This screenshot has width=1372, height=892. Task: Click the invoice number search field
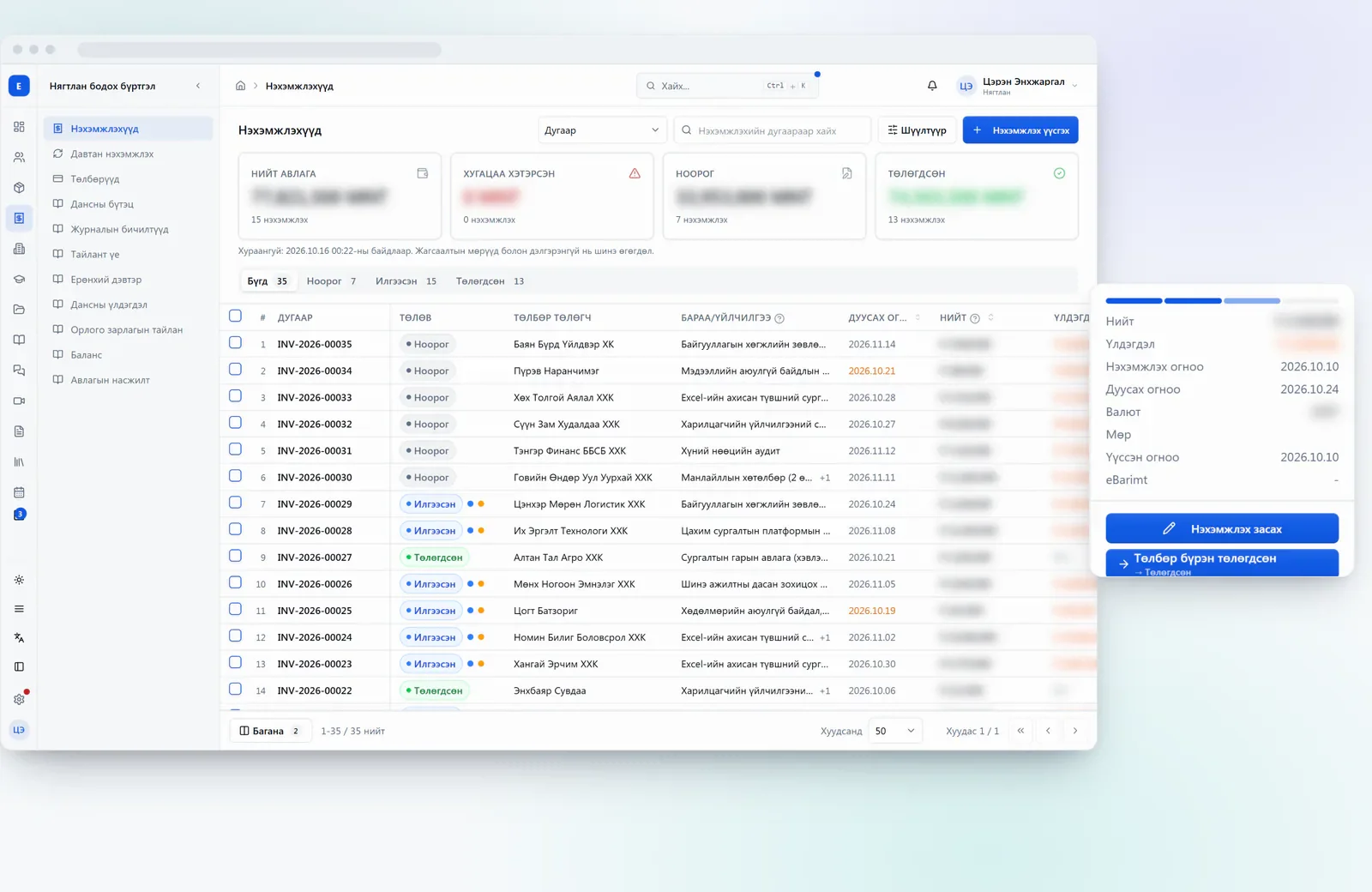coord(773,130)
